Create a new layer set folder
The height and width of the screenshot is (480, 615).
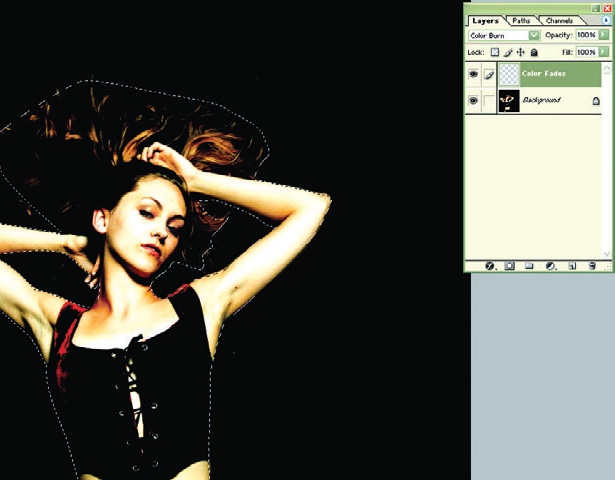[529, 266]
